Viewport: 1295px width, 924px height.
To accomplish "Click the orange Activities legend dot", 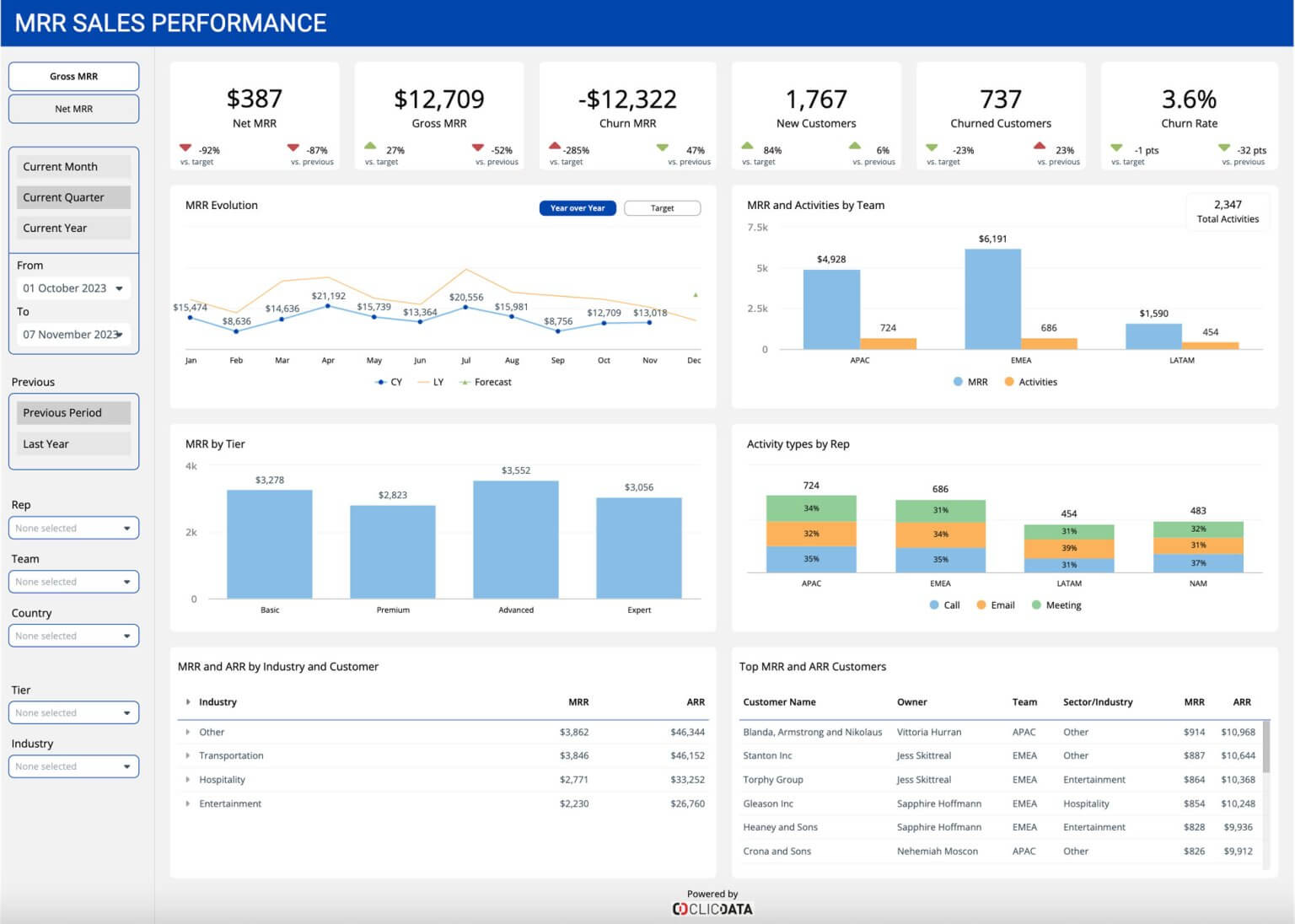I will click(x=1008, y=382).
